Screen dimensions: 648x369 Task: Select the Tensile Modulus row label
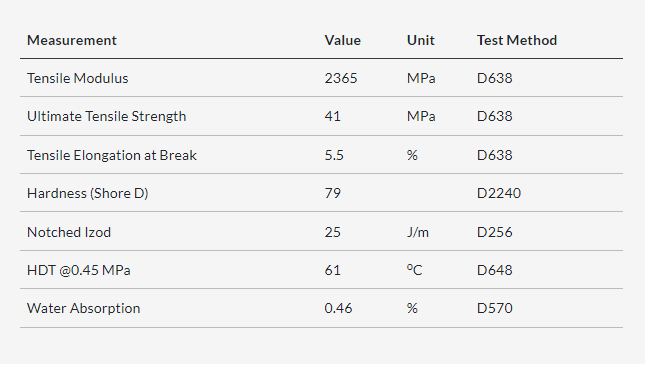click(x=78, y=79)
